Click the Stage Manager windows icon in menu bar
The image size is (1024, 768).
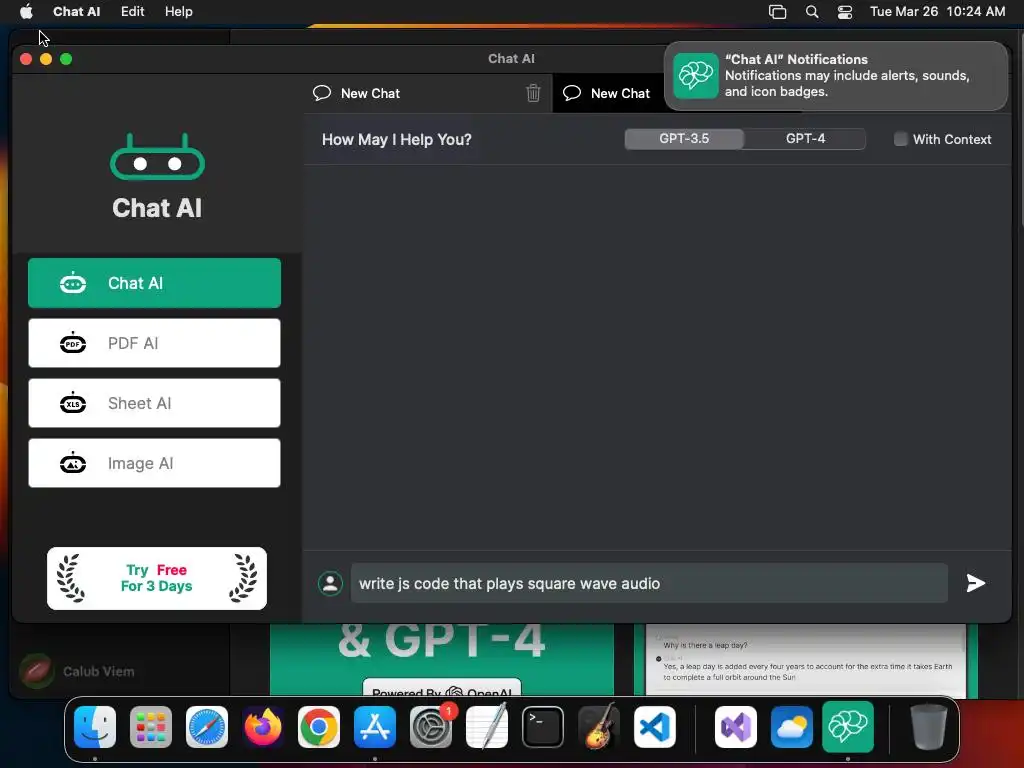click(777, 12)
